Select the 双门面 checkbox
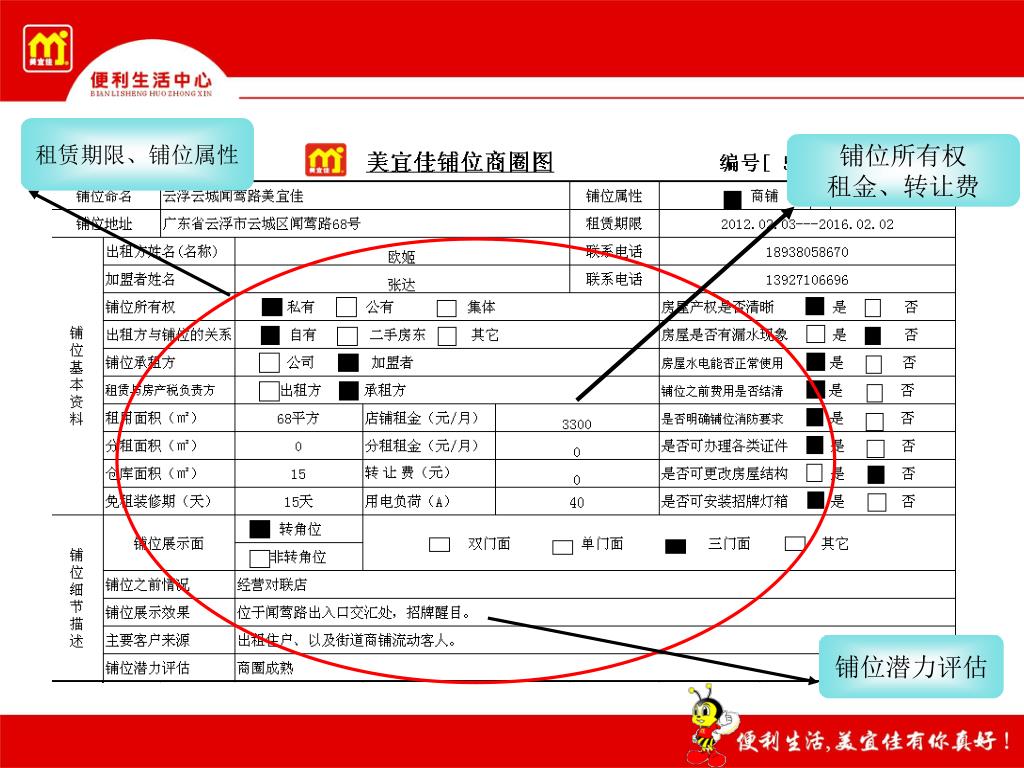The image size is (1024, 768). click(440, 544)
